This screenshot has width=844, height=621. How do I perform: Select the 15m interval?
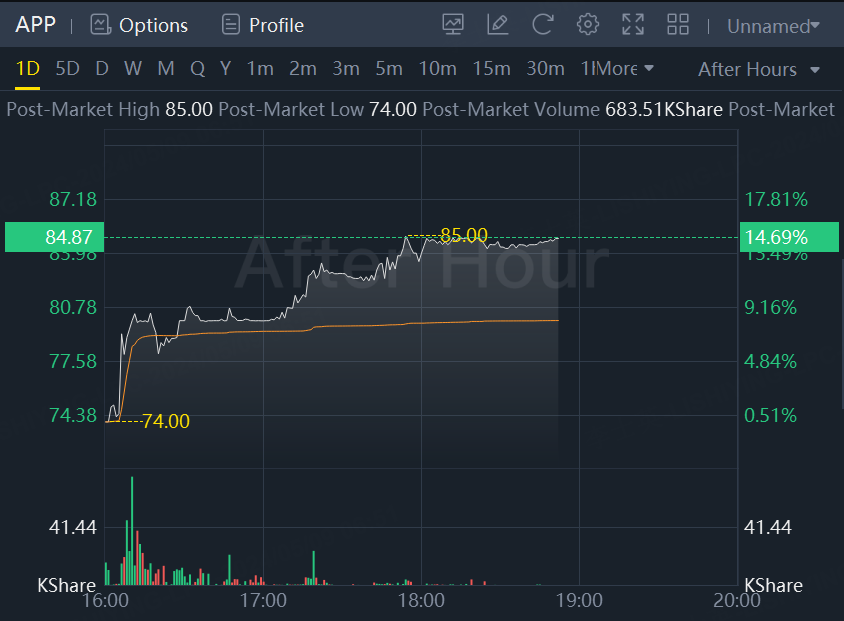[491, 68]
